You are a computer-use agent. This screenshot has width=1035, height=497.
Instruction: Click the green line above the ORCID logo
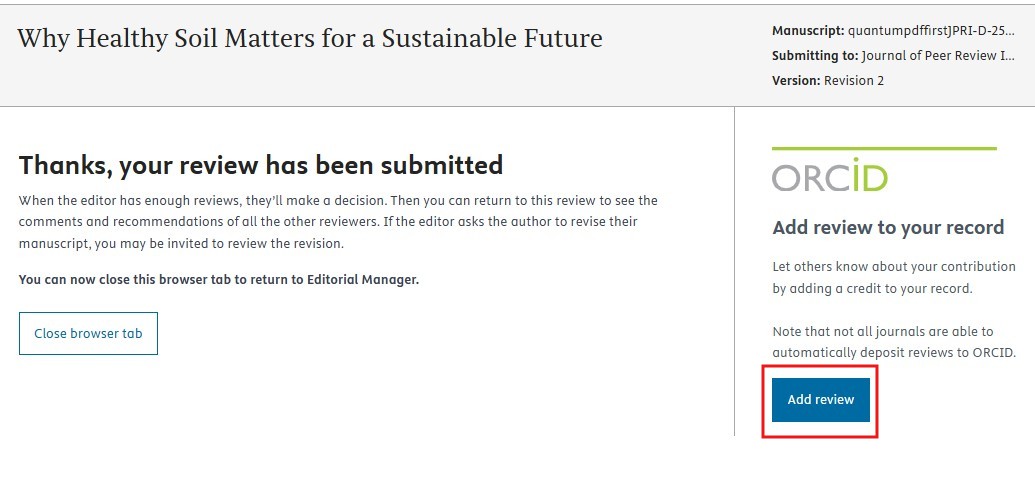click(884, 149)
